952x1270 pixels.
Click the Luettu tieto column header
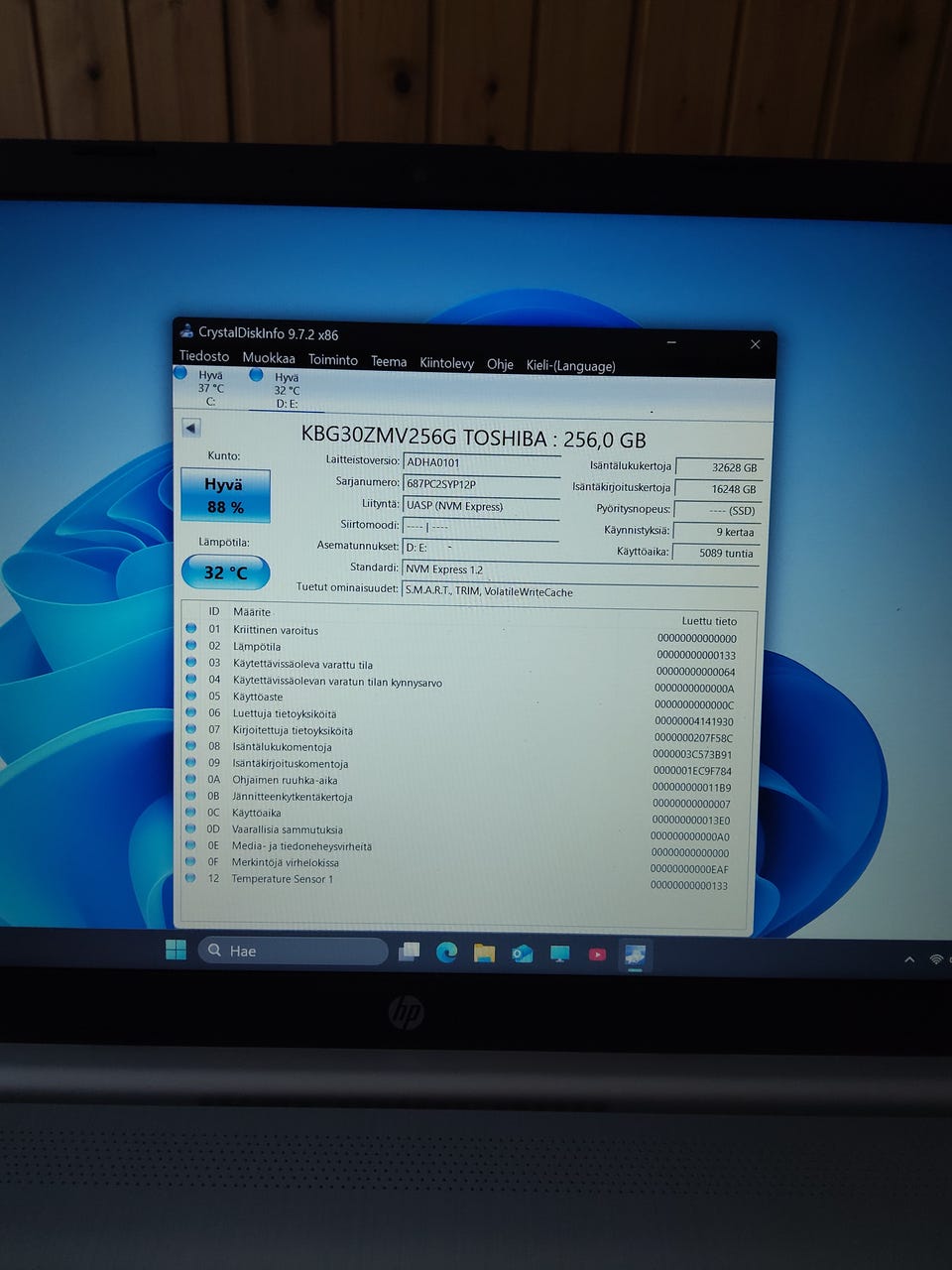(x=709, y=621)
